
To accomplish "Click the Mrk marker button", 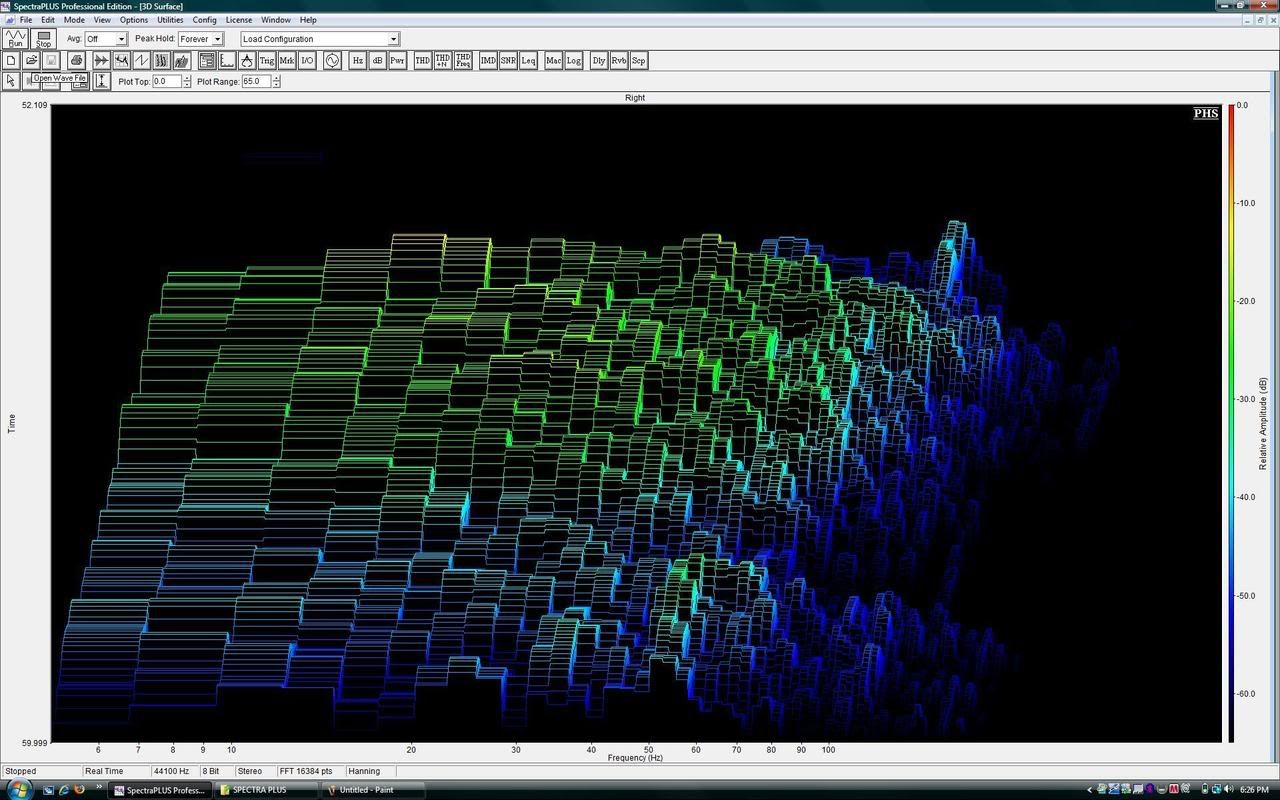I will coord(287,61).
